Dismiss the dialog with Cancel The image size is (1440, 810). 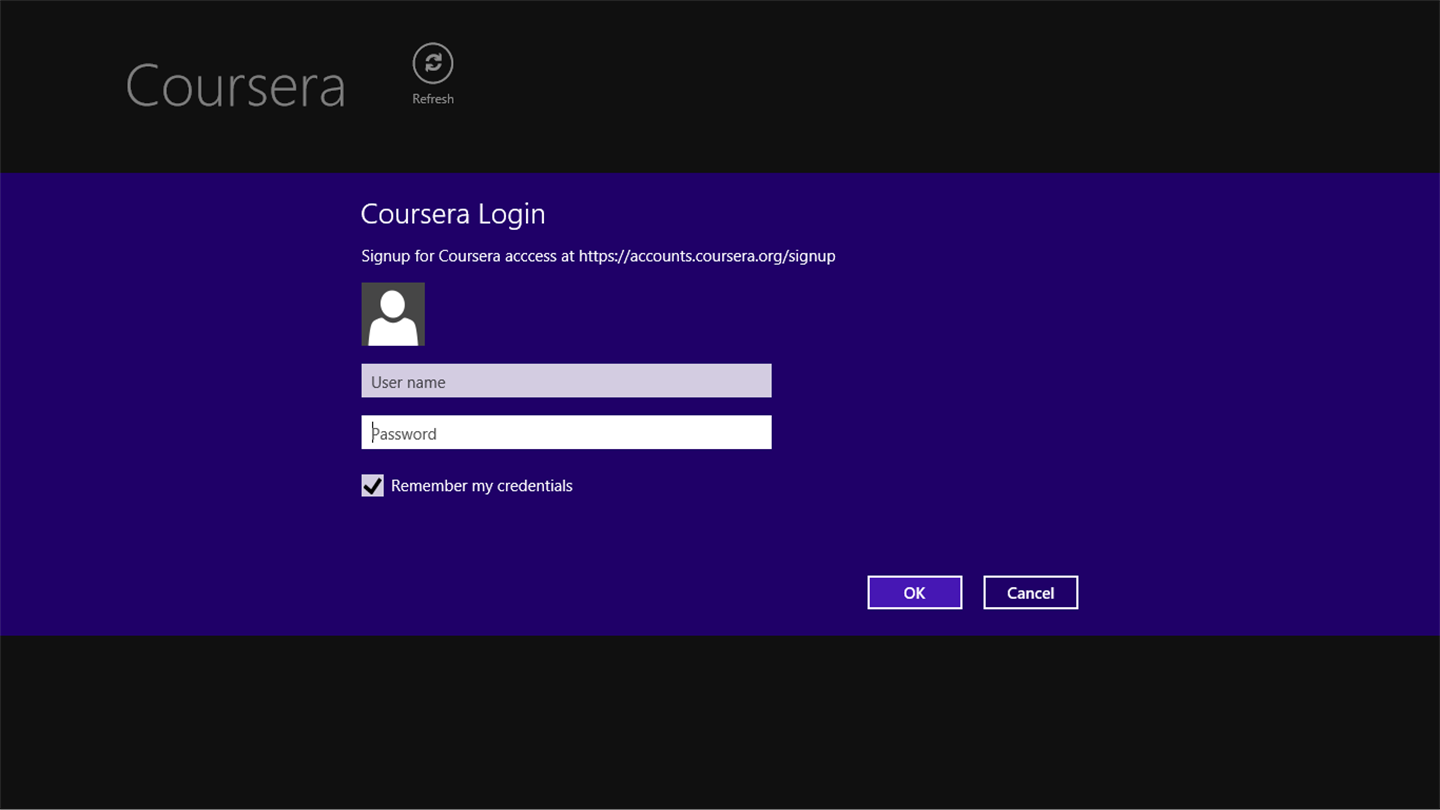coord(1030,593)
